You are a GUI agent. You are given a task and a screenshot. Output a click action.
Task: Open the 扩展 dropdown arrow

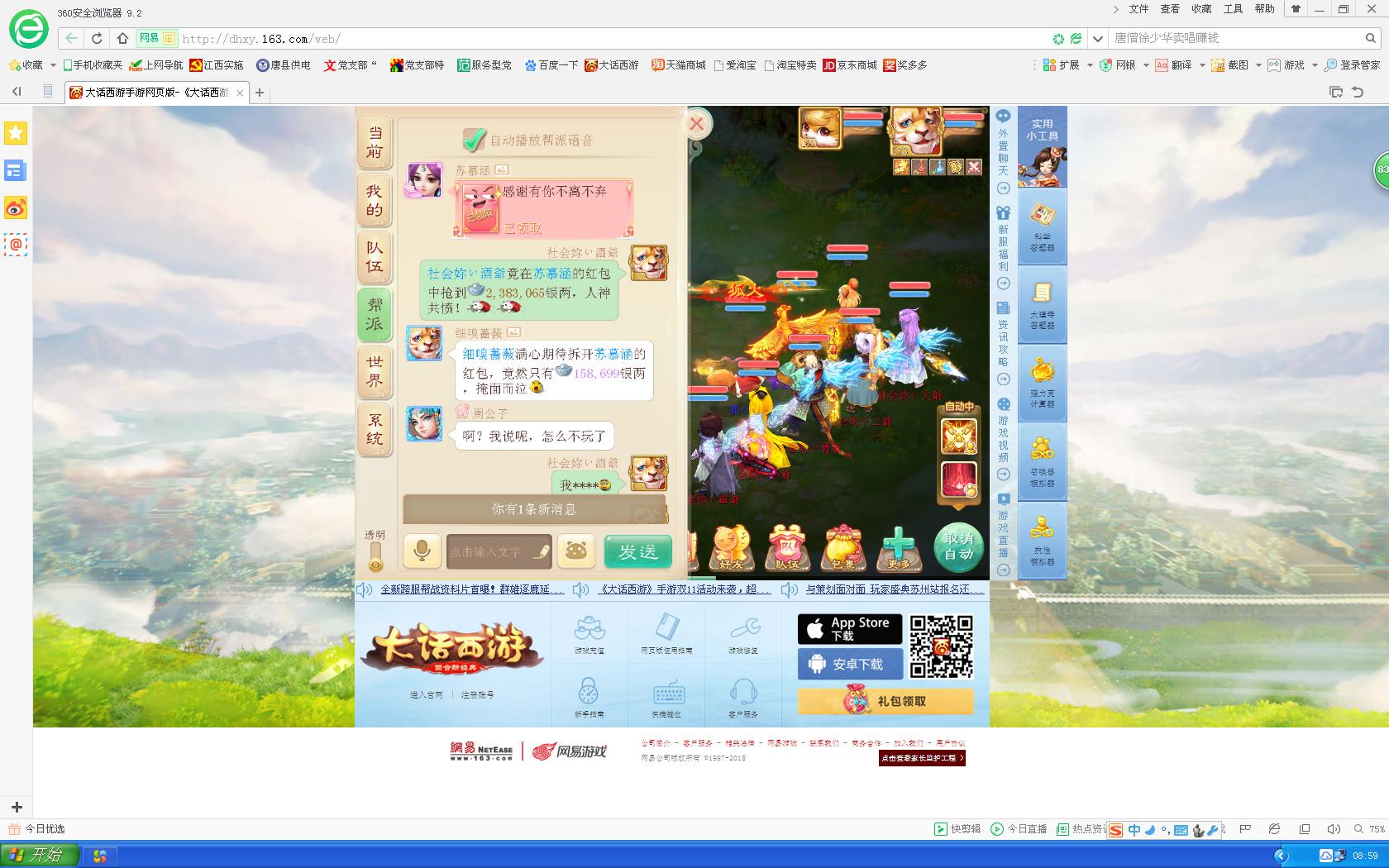tap(1090, 64)
